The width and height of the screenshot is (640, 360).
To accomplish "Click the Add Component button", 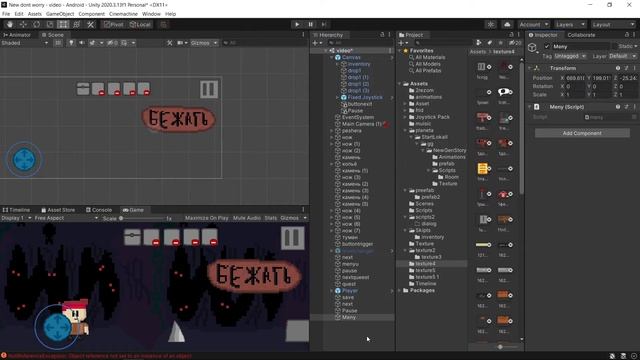I will (x=582, y=133).
